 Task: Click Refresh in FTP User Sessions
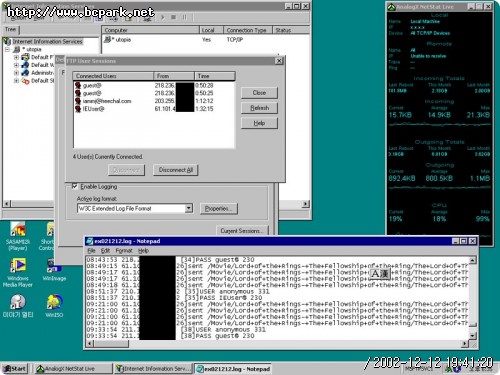click(x=259, y=108)
